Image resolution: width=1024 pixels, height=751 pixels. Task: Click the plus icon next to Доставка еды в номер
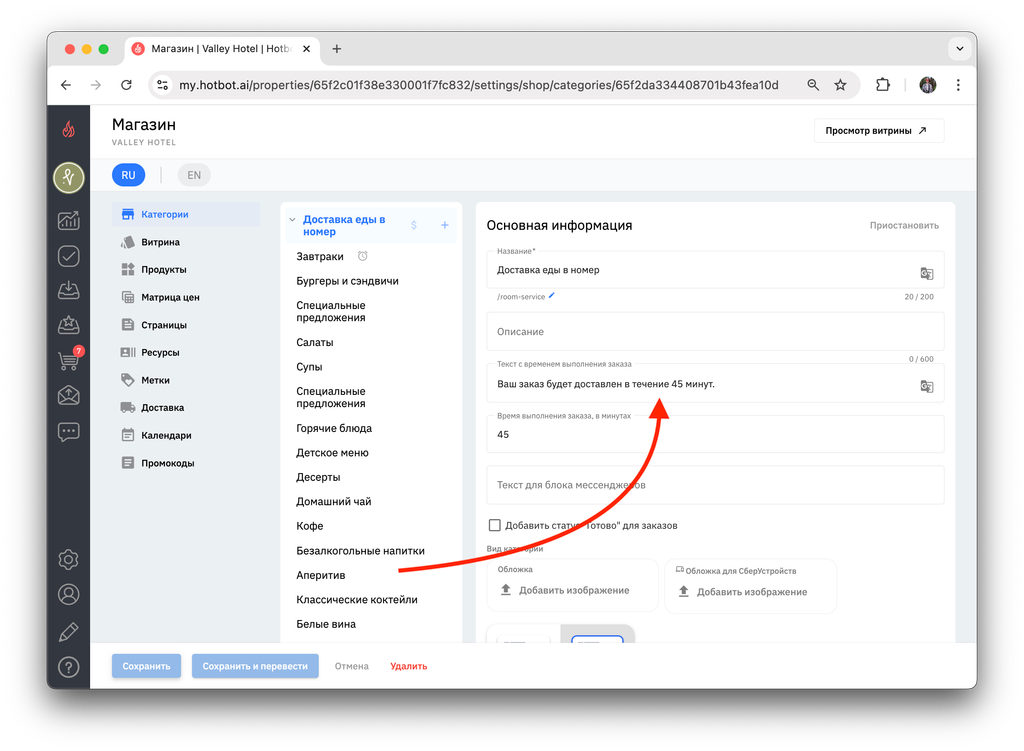pos(445,225)
